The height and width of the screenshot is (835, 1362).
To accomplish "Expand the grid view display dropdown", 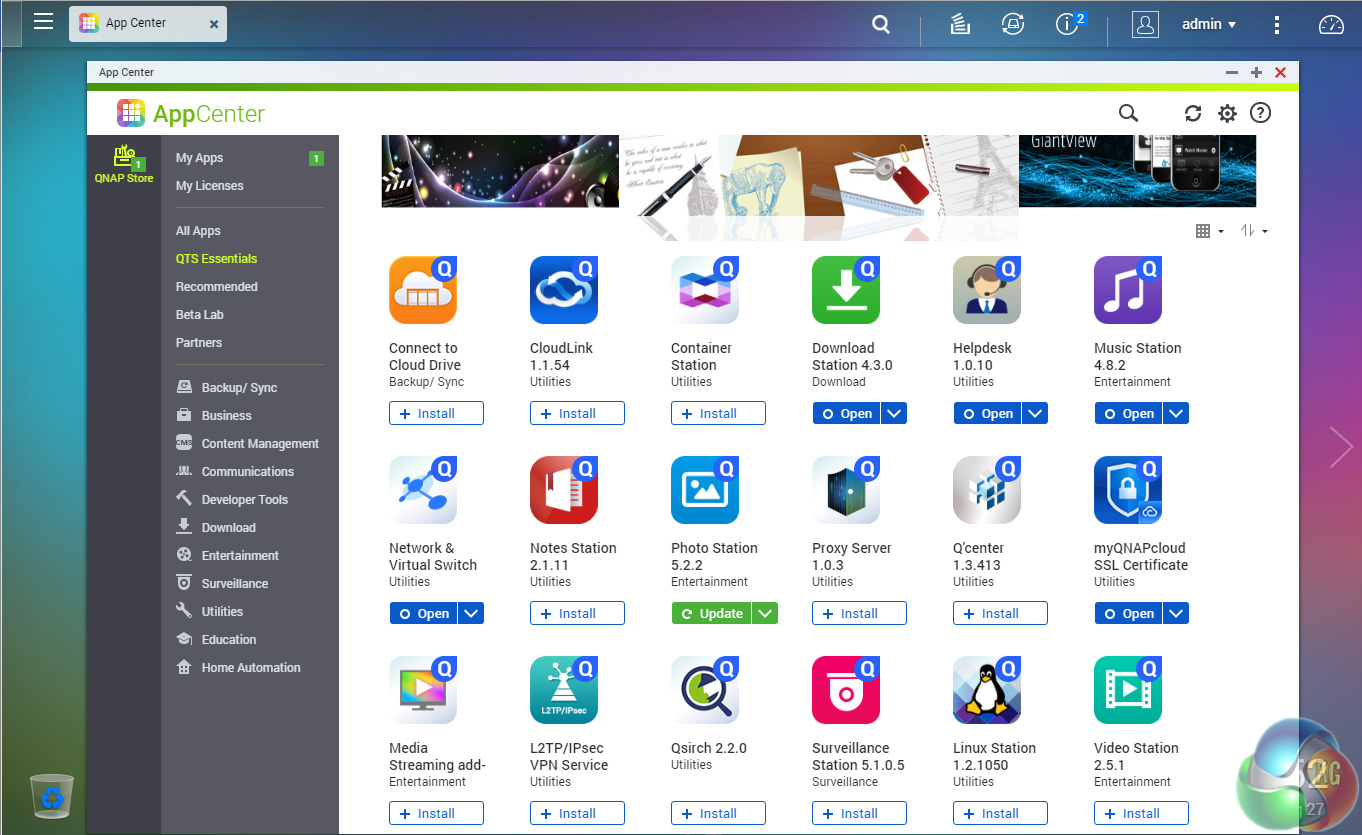I will (1207, 230).
